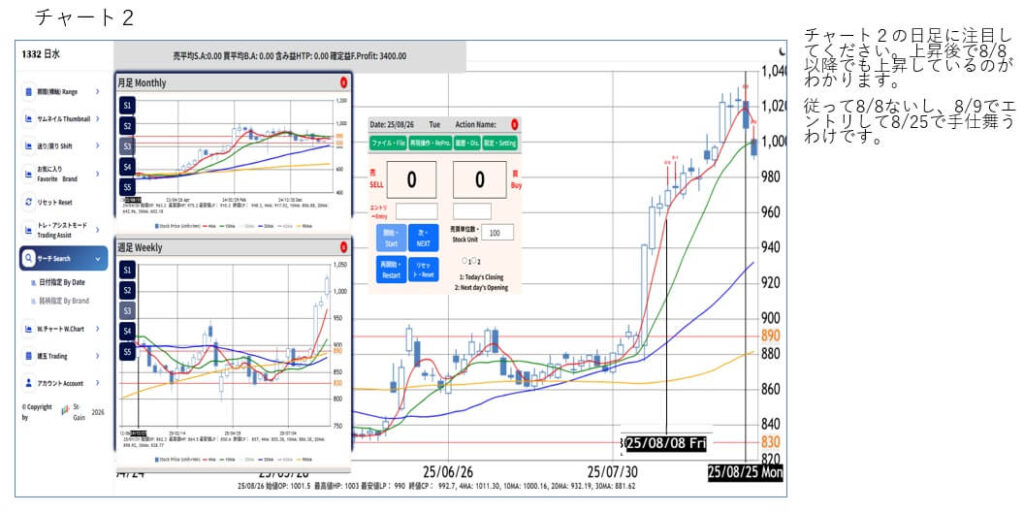Image resolution: width=1024 pixels, height=512 pixels.
Task: Expand the Trading Assist submenu
Action: tap(98, 229)
